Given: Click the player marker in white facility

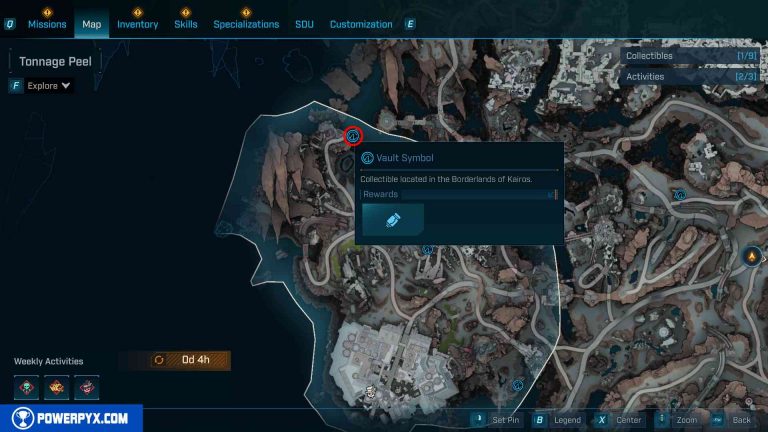Looking at the screenshot, I should point(371,391).
